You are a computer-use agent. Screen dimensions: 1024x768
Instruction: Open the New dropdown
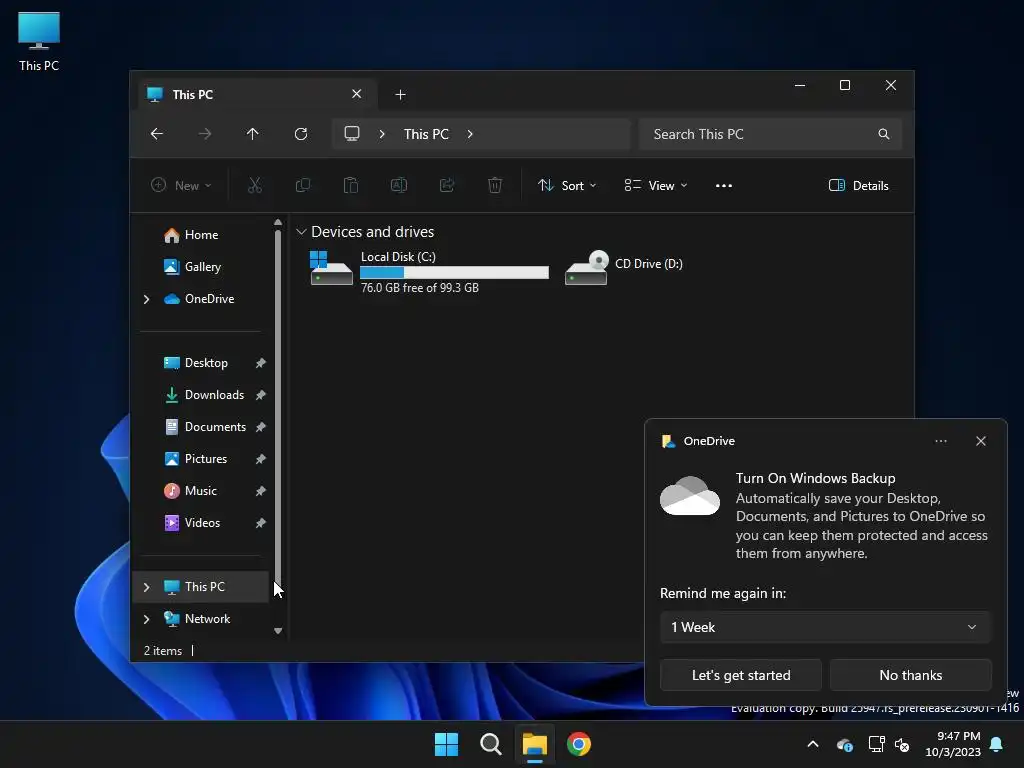[181, 185]
